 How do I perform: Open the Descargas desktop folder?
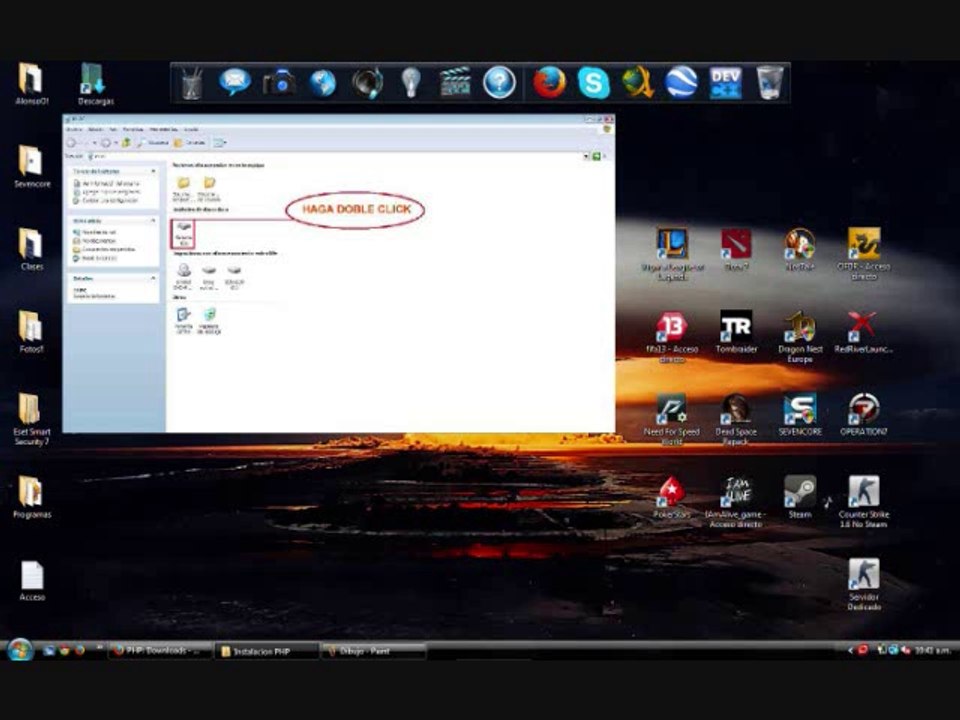[96, 84]
